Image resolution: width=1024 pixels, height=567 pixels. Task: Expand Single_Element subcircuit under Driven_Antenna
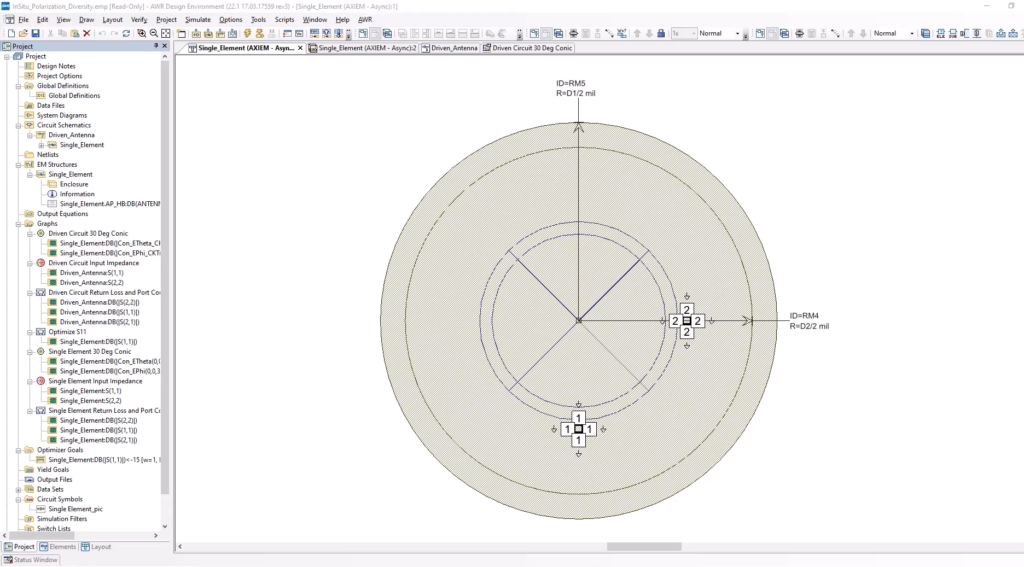42,145
